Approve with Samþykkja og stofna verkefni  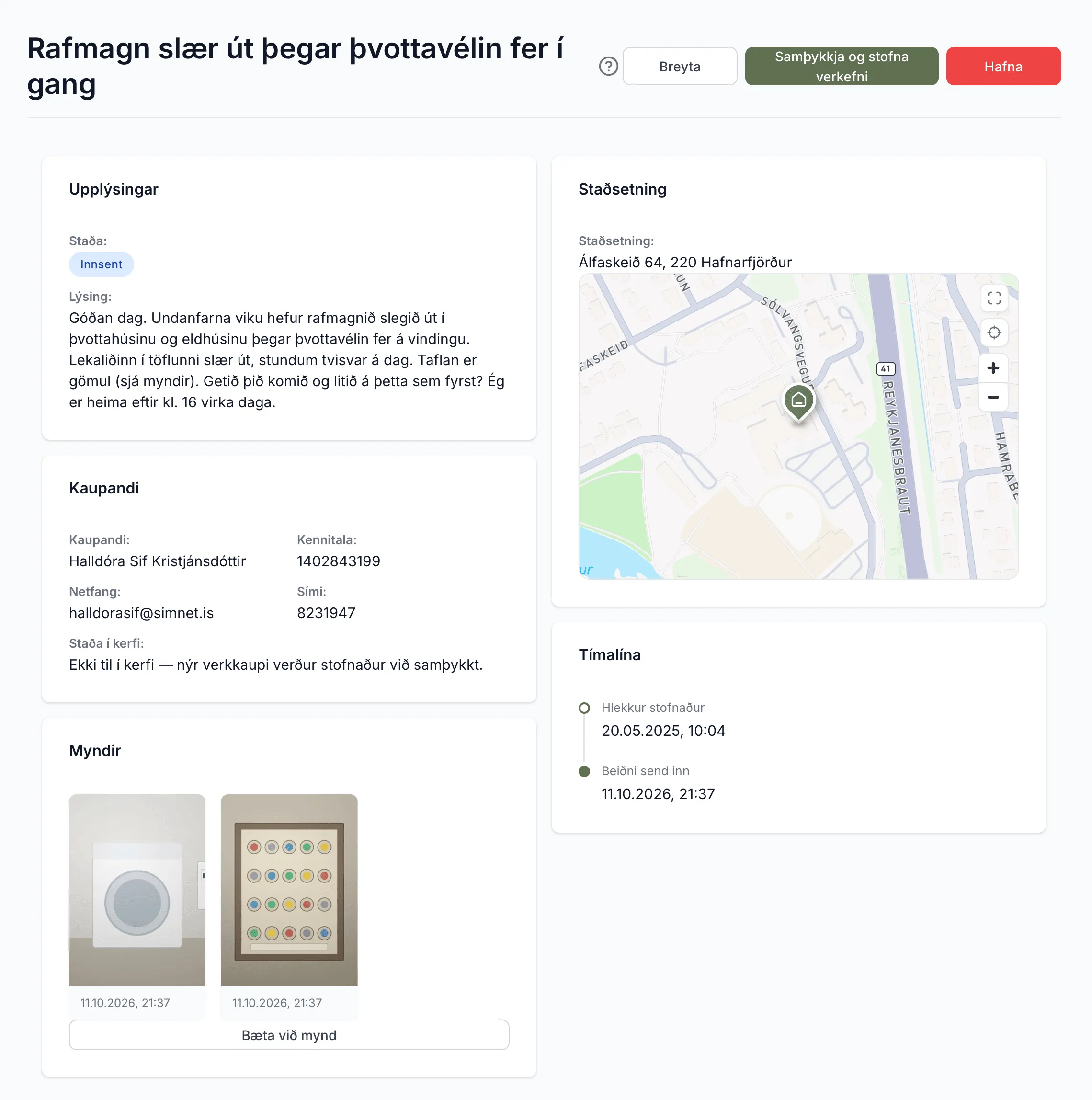click(841, 67)
